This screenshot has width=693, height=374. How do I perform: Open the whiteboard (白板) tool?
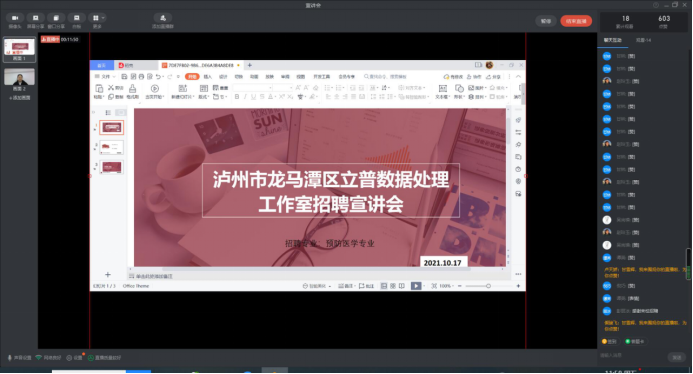[76, 18]
